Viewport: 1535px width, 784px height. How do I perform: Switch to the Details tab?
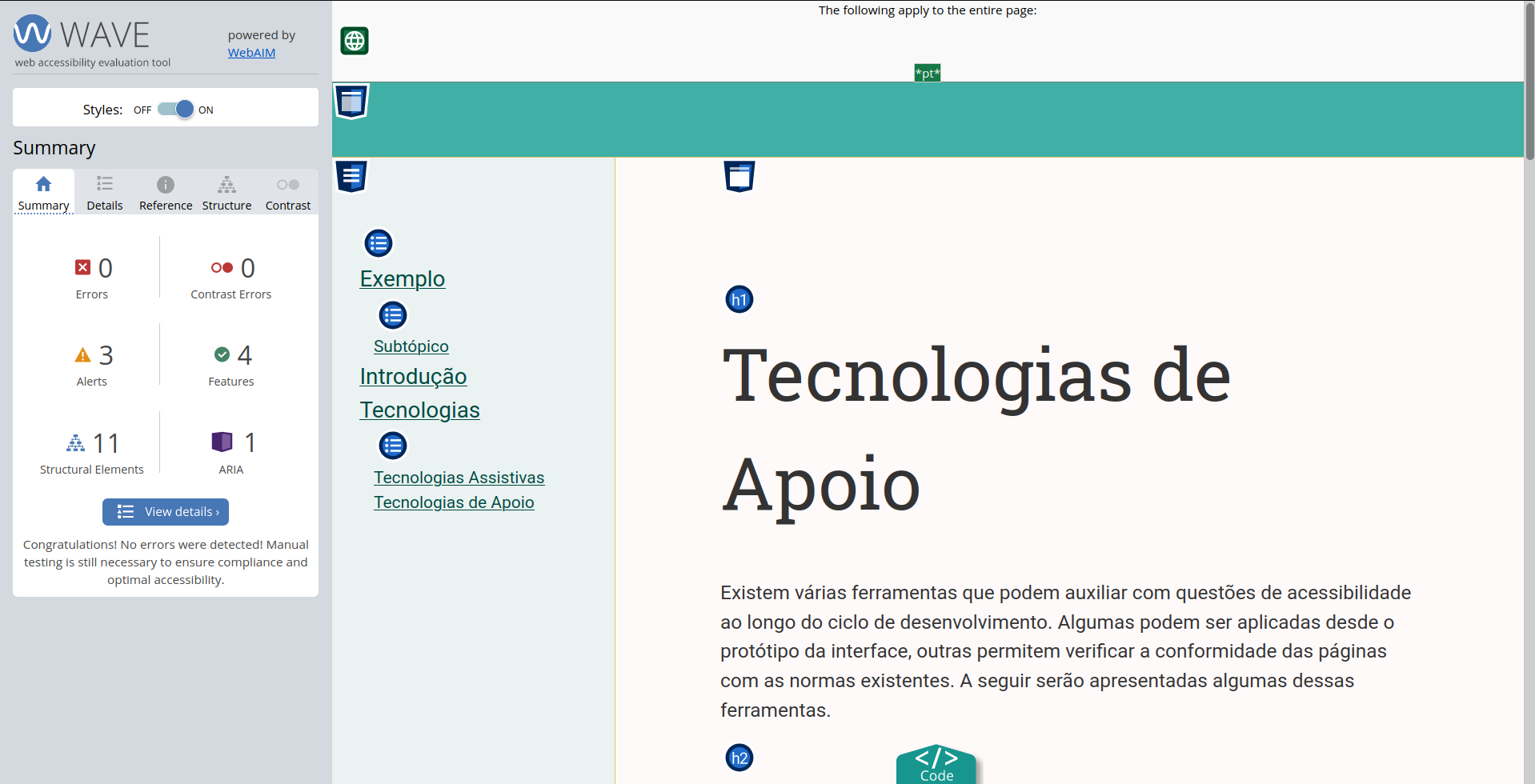point(105,194)
